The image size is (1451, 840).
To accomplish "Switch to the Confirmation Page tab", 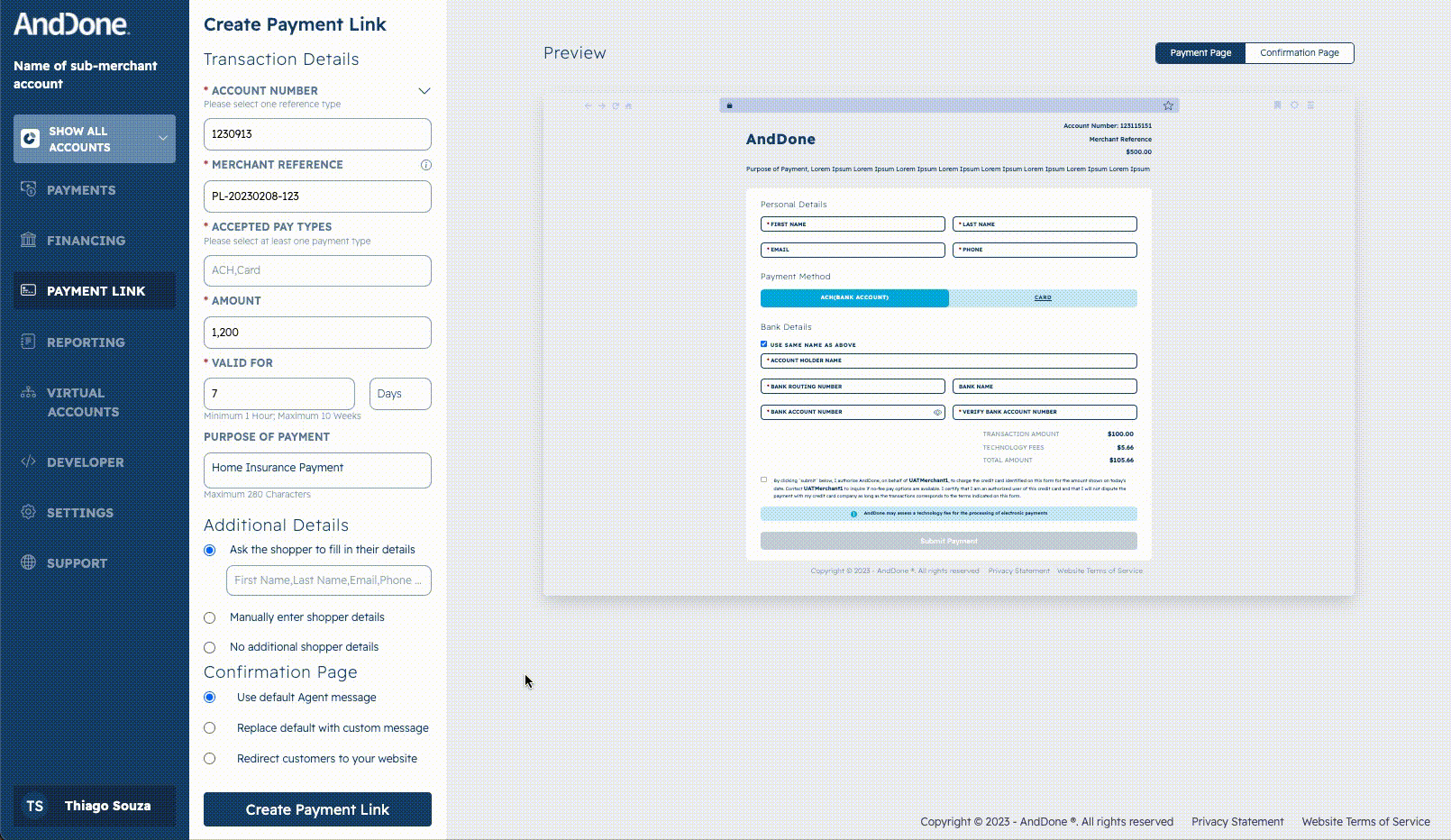I will click(x=1299, y=53).
